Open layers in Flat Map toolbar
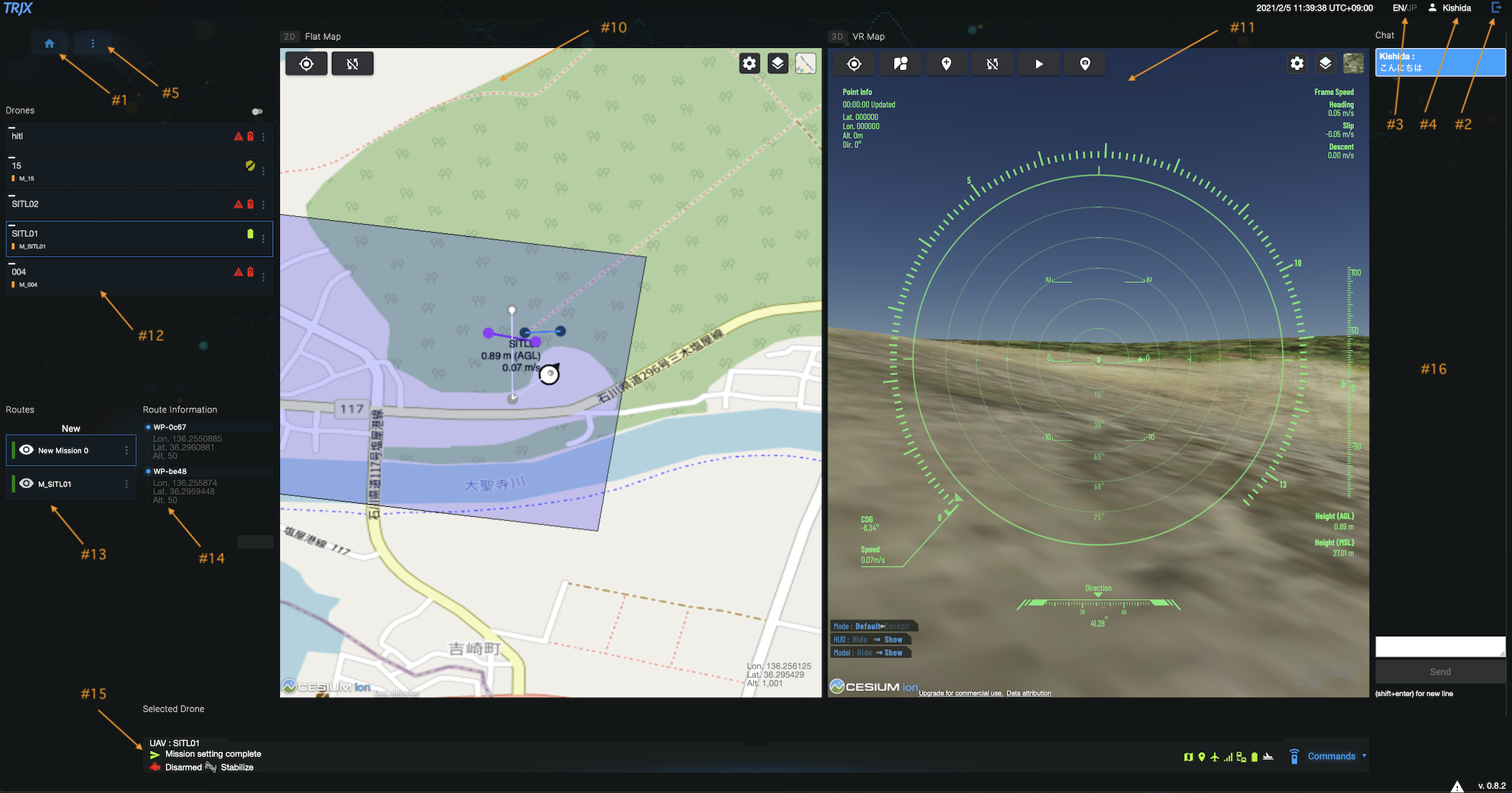The width and height of the screenshot is (1512, 793). [777, 63]
